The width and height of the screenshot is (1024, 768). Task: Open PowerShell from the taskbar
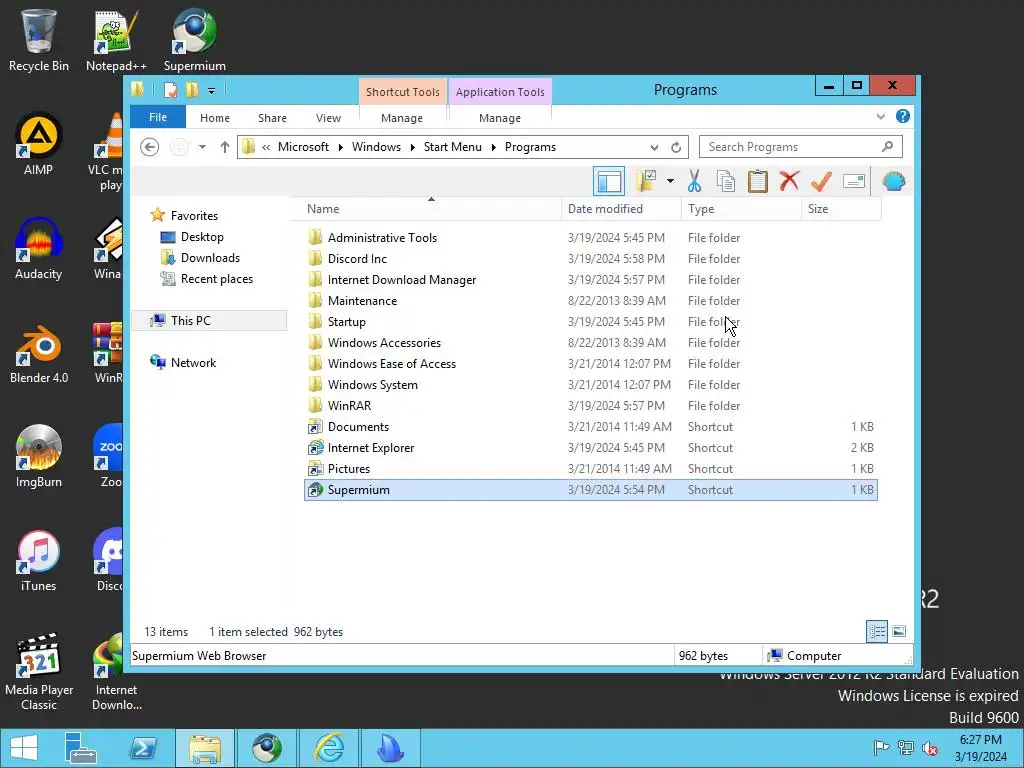click(142, 748)
